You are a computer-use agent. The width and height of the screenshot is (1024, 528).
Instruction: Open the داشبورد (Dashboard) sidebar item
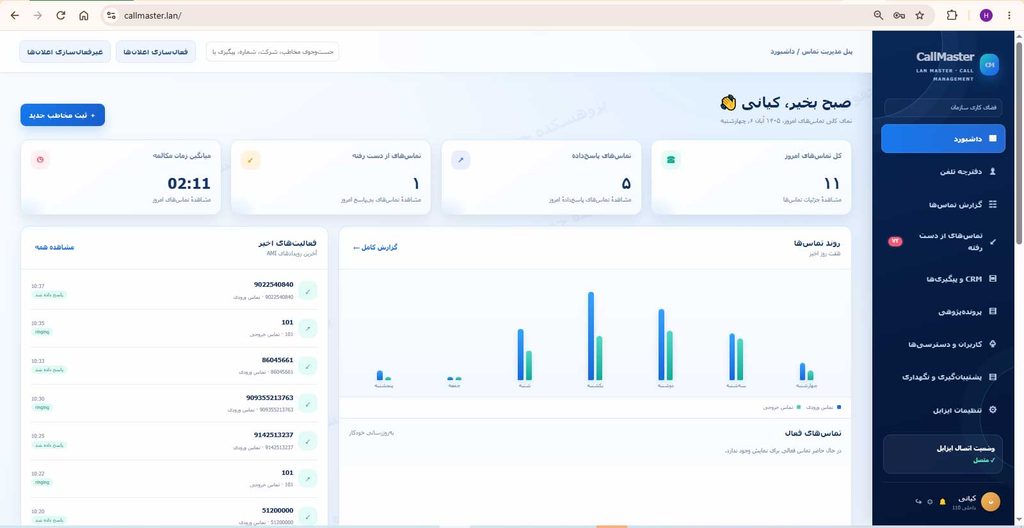pyautogui.click(x=943, y=139)
